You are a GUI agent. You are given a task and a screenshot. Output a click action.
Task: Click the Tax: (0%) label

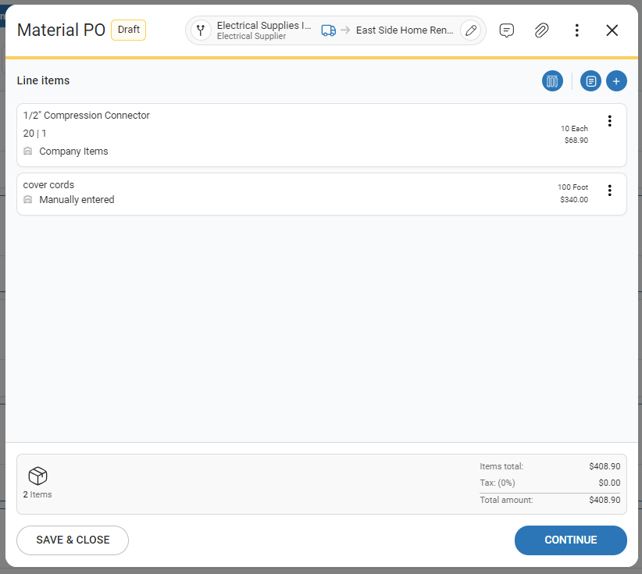click(x=497, y=483)
